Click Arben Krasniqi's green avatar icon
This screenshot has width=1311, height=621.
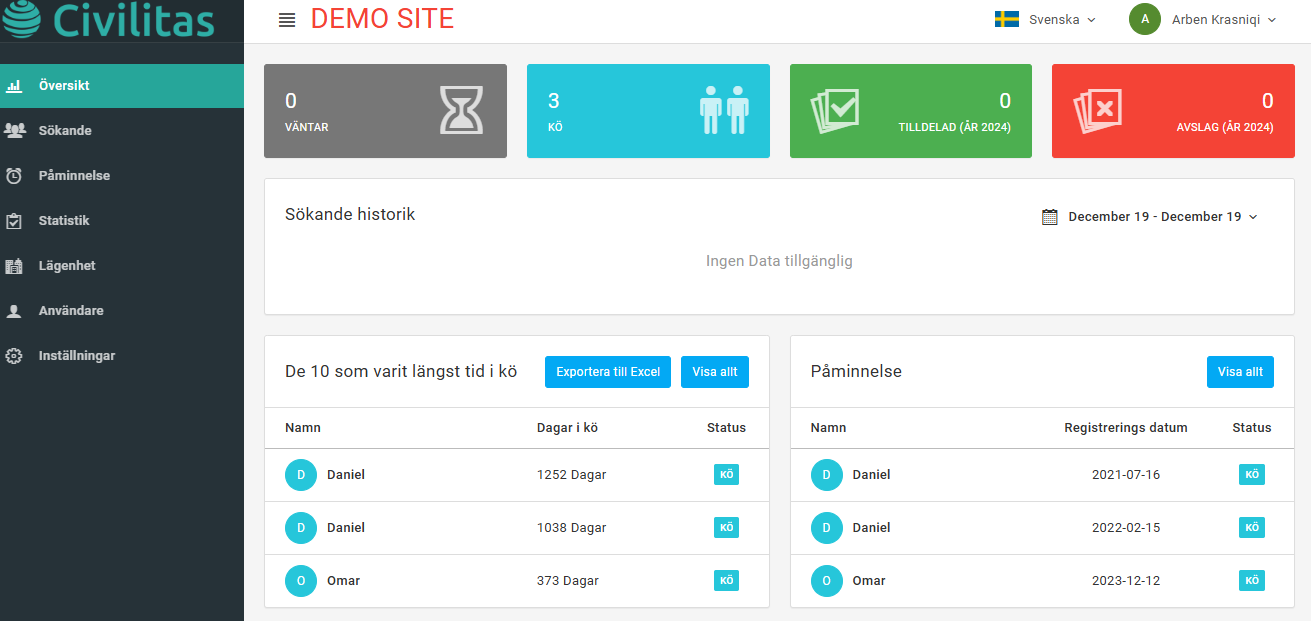click(1144, 19)
